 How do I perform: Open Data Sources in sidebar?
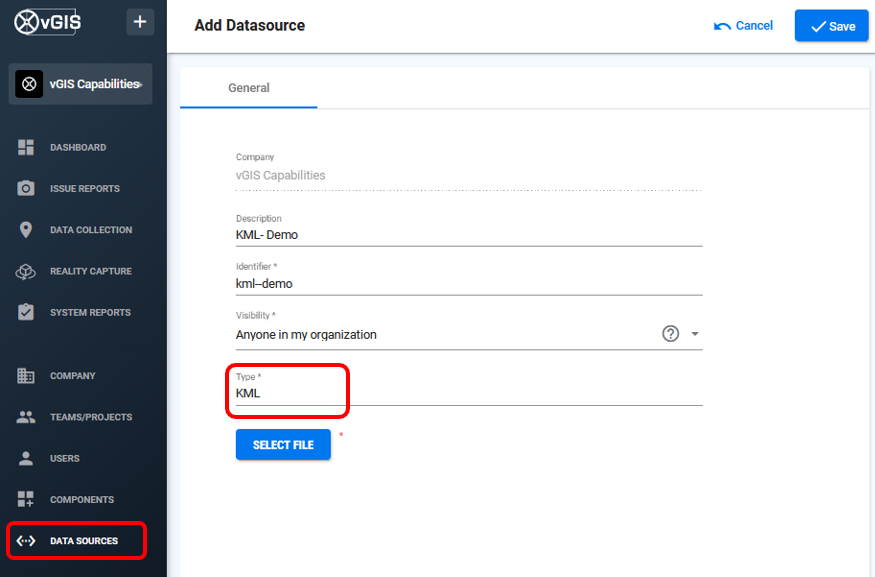coord(76,541)
